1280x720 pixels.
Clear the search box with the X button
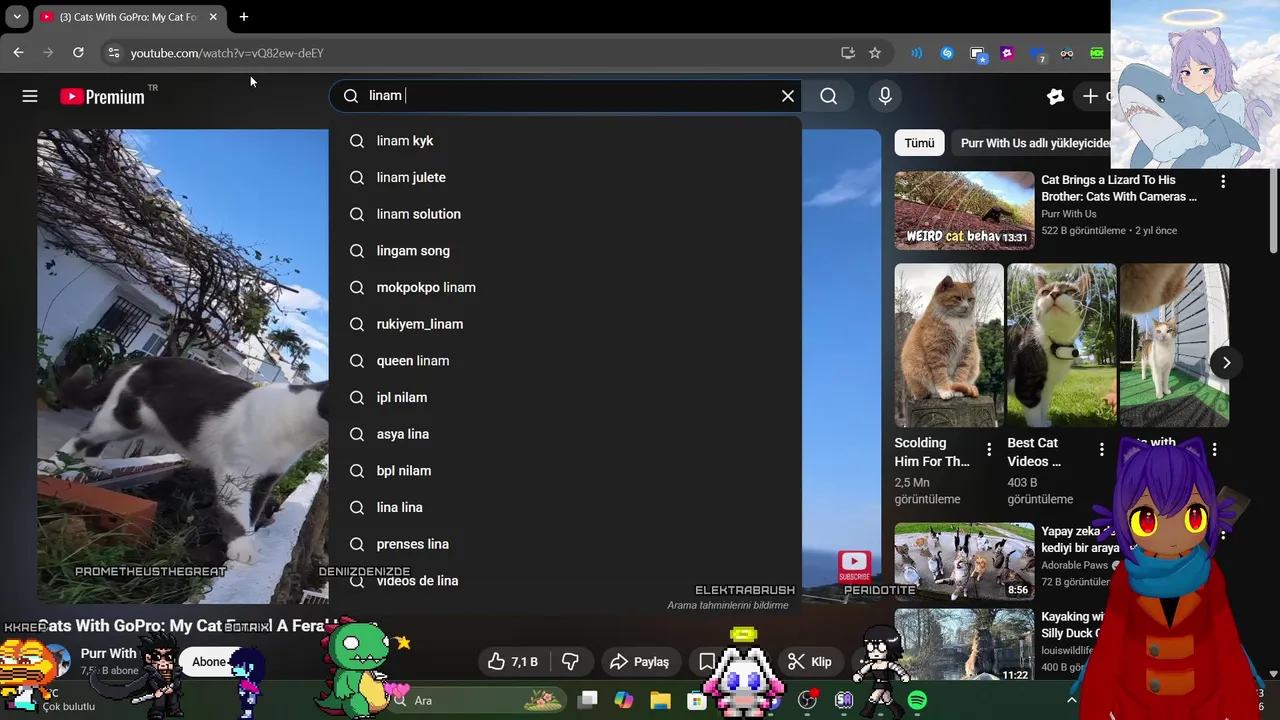(x=788, y=96)
